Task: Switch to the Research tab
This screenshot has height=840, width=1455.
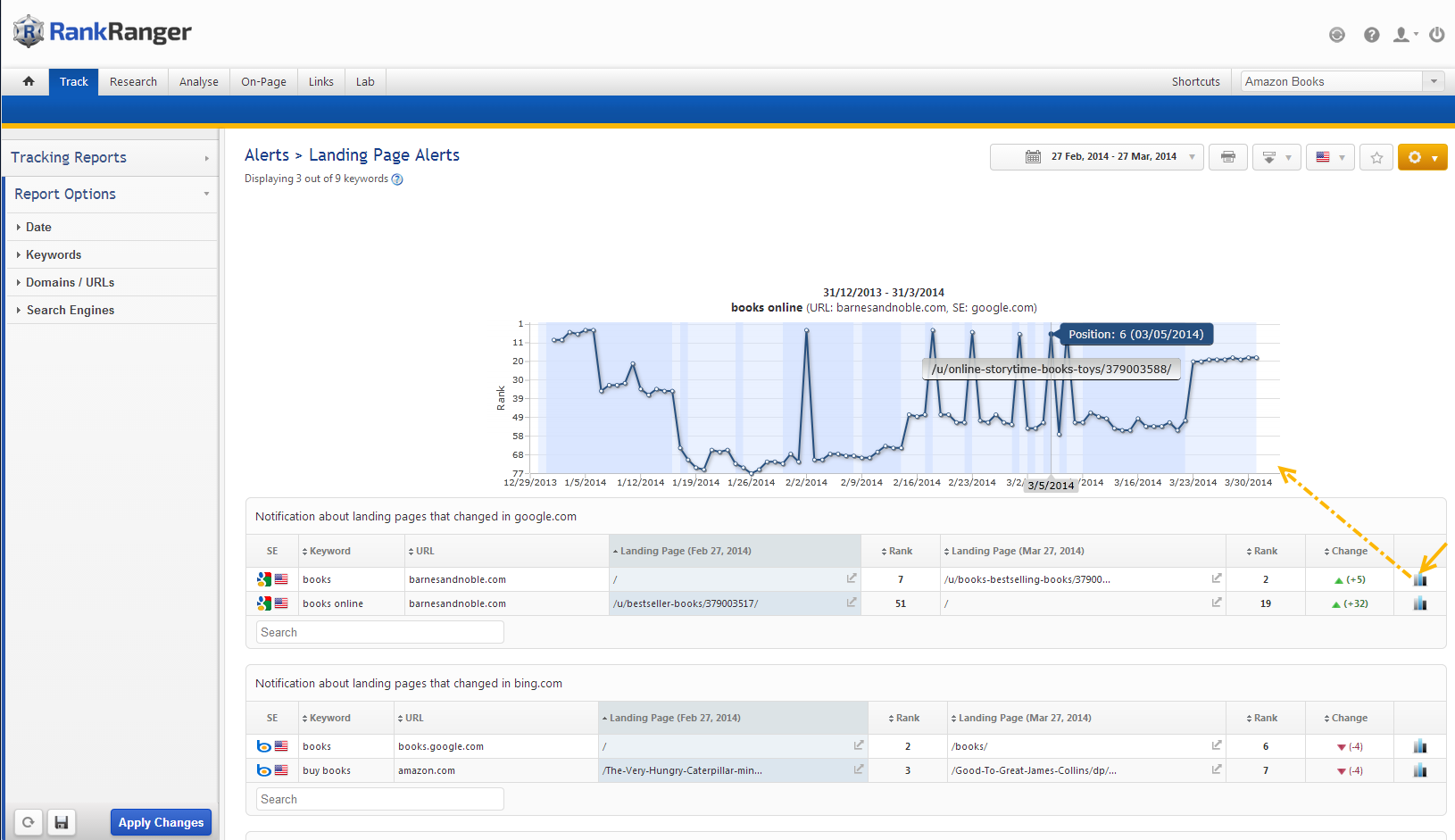Action: click(x=133, y=81)
